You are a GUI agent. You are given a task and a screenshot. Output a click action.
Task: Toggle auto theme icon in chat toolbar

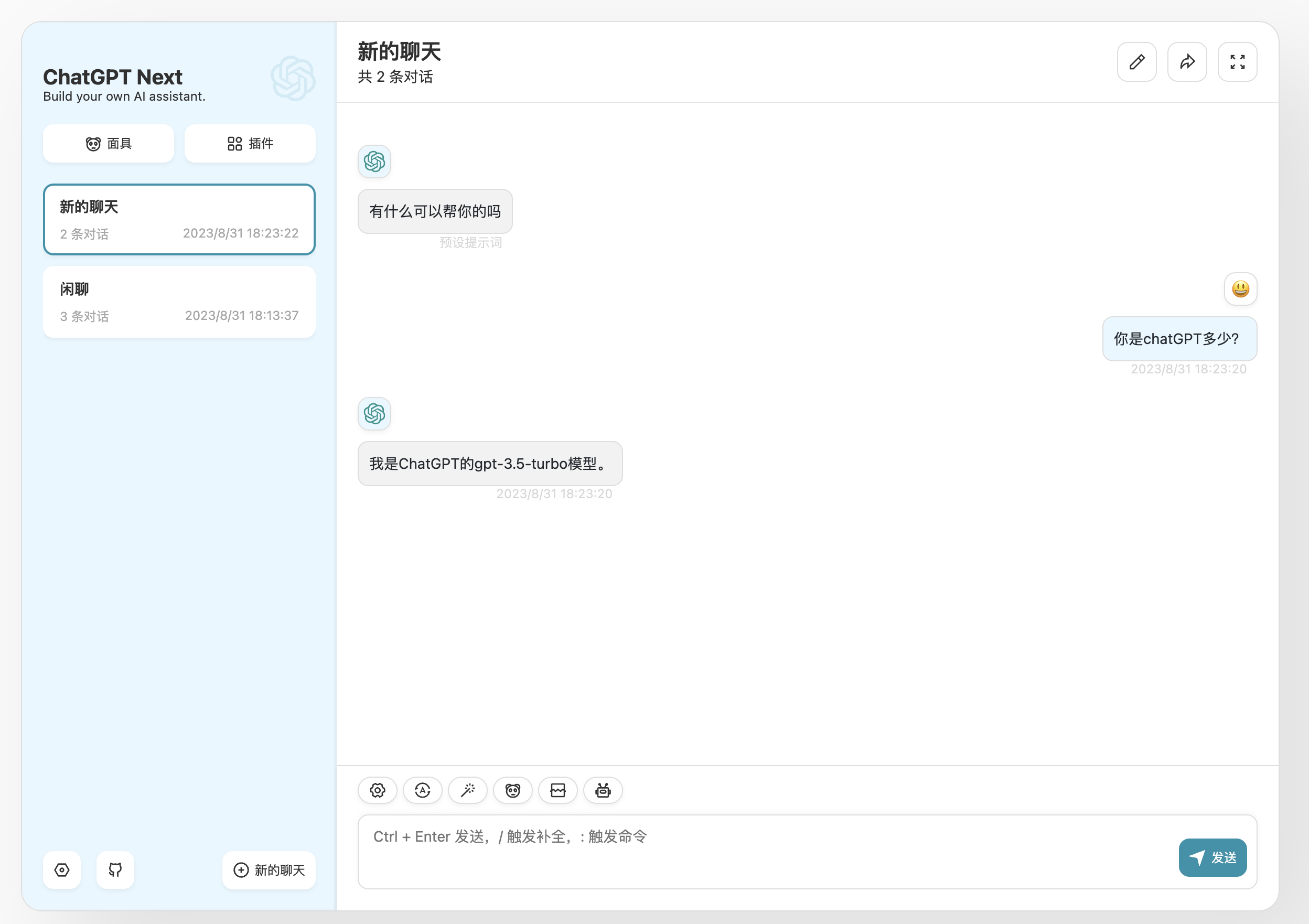tap(423, 790)
